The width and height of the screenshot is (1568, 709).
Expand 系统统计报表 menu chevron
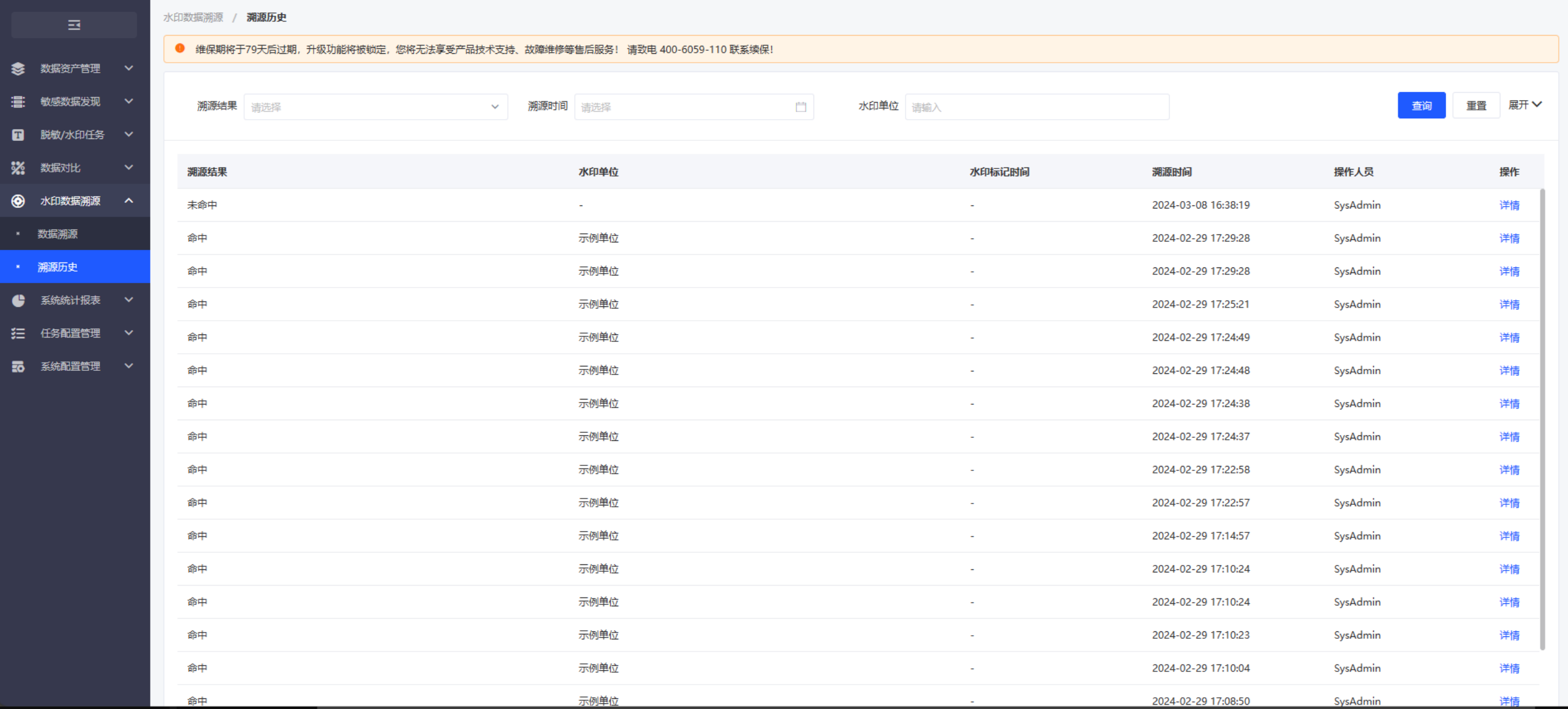[x=128, y=301]
